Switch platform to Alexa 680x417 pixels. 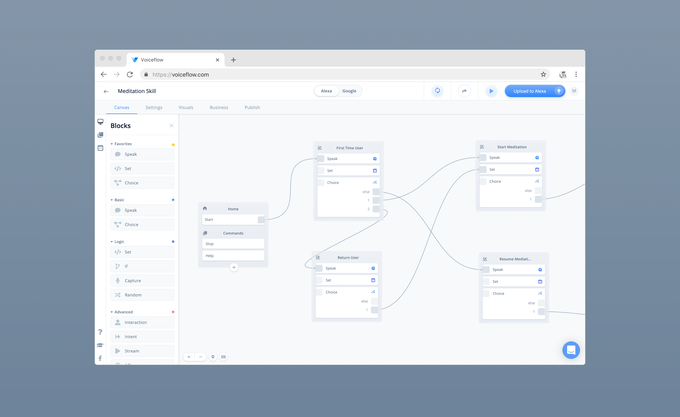[326, 91]
